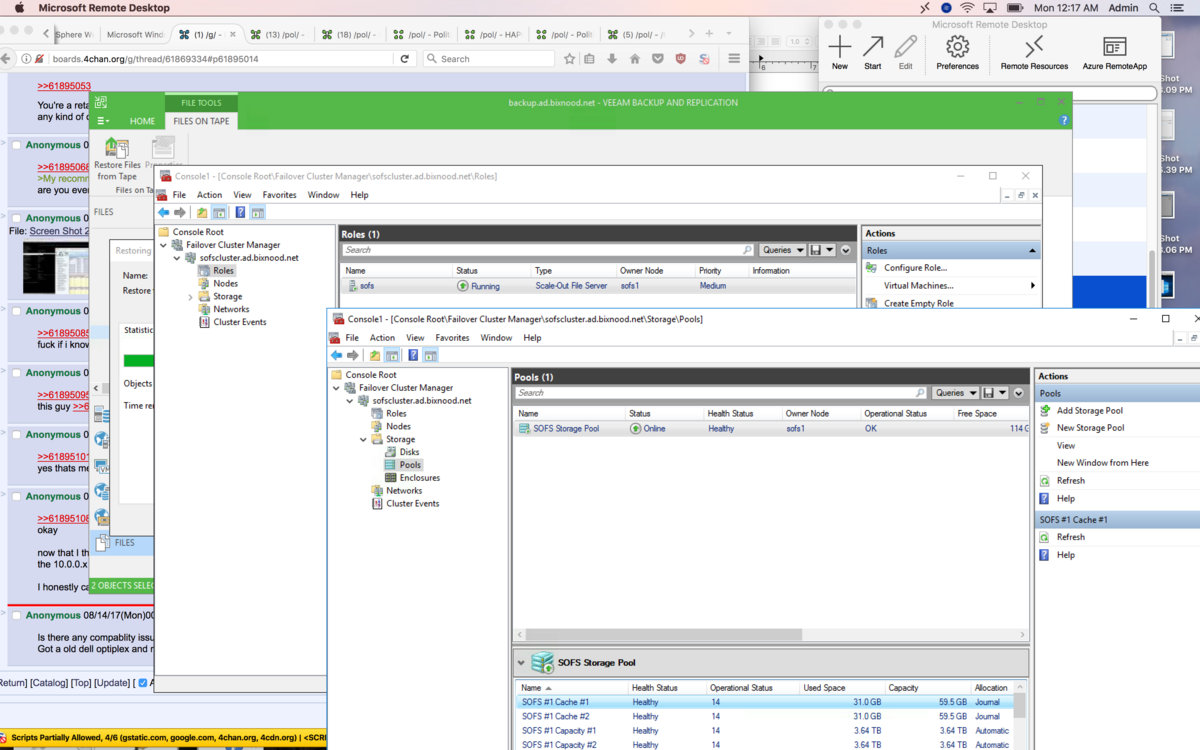Open Remote Resources in Remote Desktop window
Image resolution: width=1200 pixels, height=750 pixels.
click(x=1034, y=47)
